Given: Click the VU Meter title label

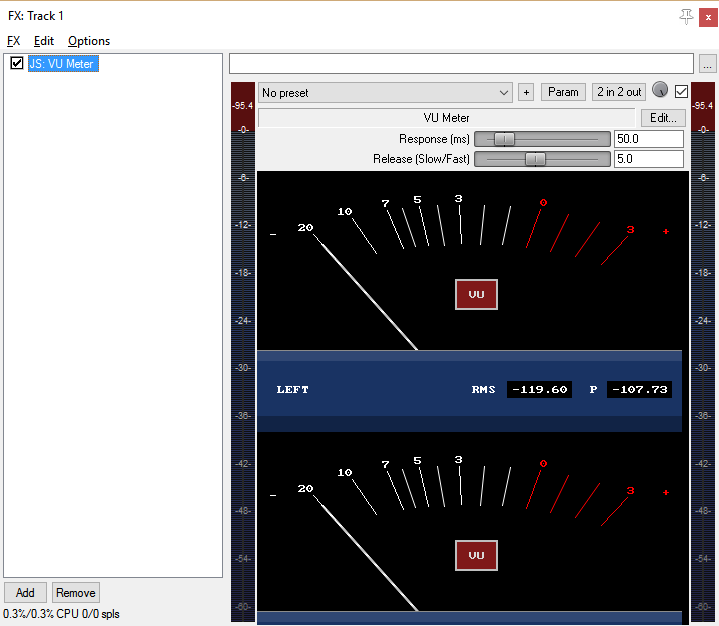Looking at the screenshot, I should pyautogui.click(x=447, y=118).
